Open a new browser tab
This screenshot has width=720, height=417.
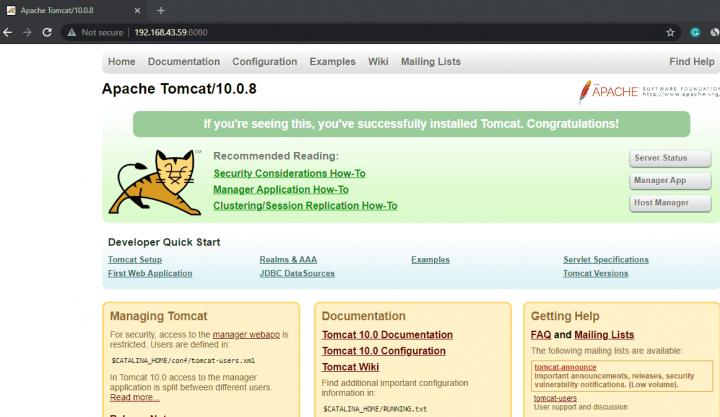[x=161, y=10]
